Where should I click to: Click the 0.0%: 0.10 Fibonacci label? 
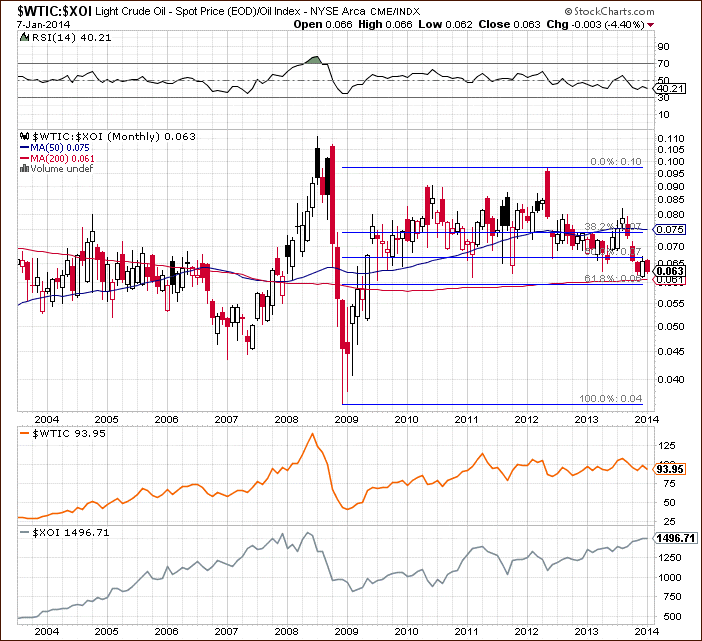(x=616, y=162)
